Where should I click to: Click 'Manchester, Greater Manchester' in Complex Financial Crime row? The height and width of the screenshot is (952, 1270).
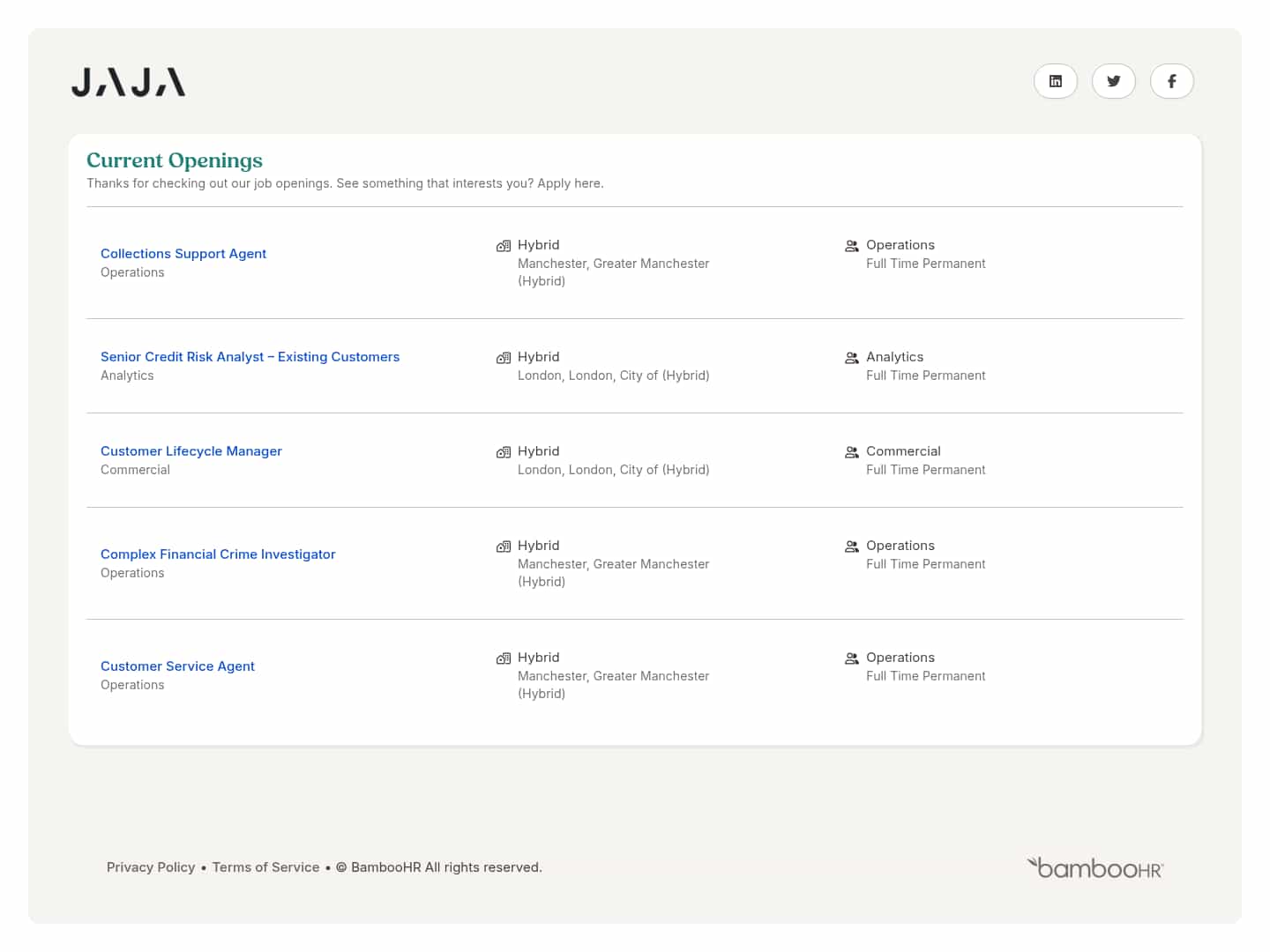pos(614,564)
